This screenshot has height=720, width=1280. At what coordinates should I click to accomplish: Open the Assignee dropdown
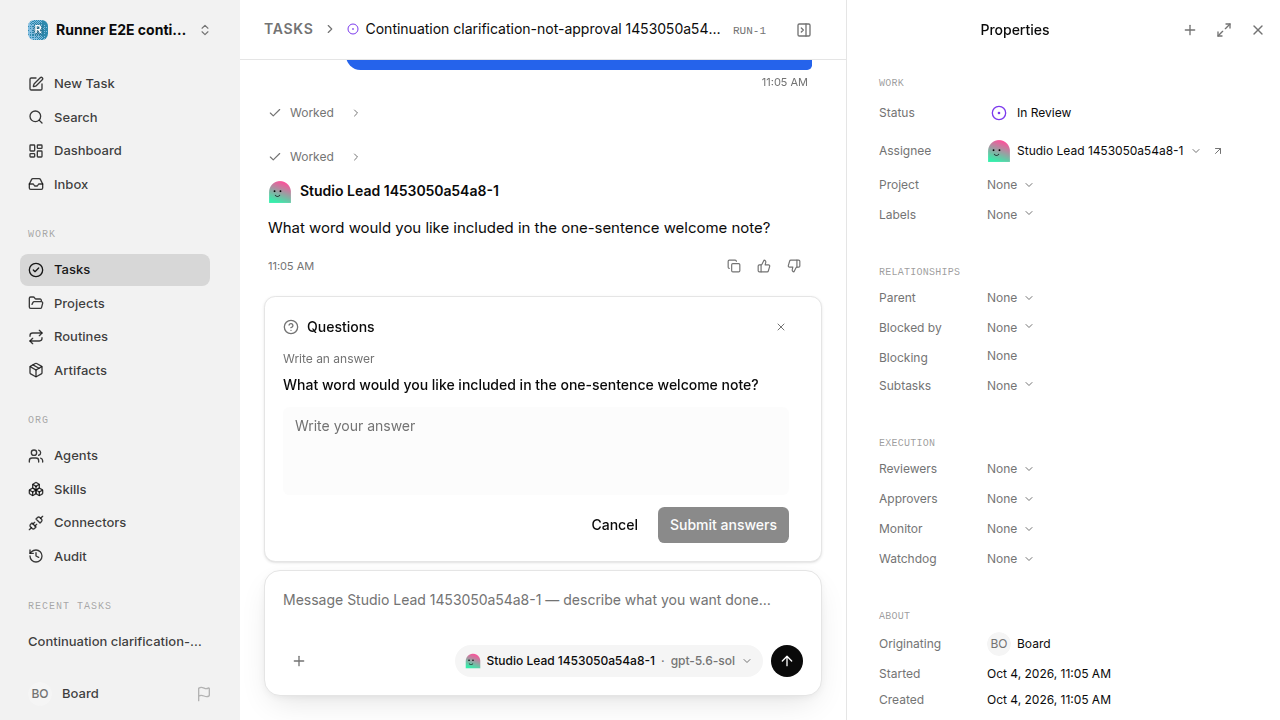1094,151
